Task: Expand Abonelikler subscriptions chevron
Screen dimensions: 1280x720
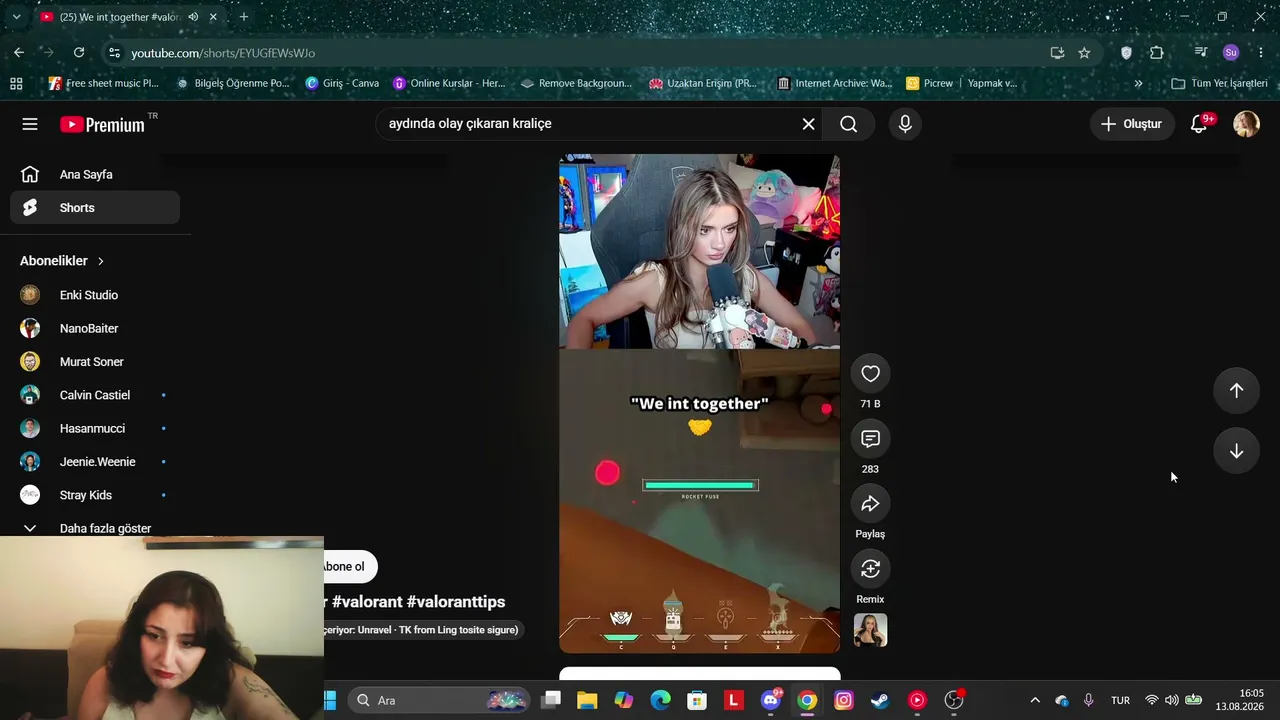Action: 100,261
